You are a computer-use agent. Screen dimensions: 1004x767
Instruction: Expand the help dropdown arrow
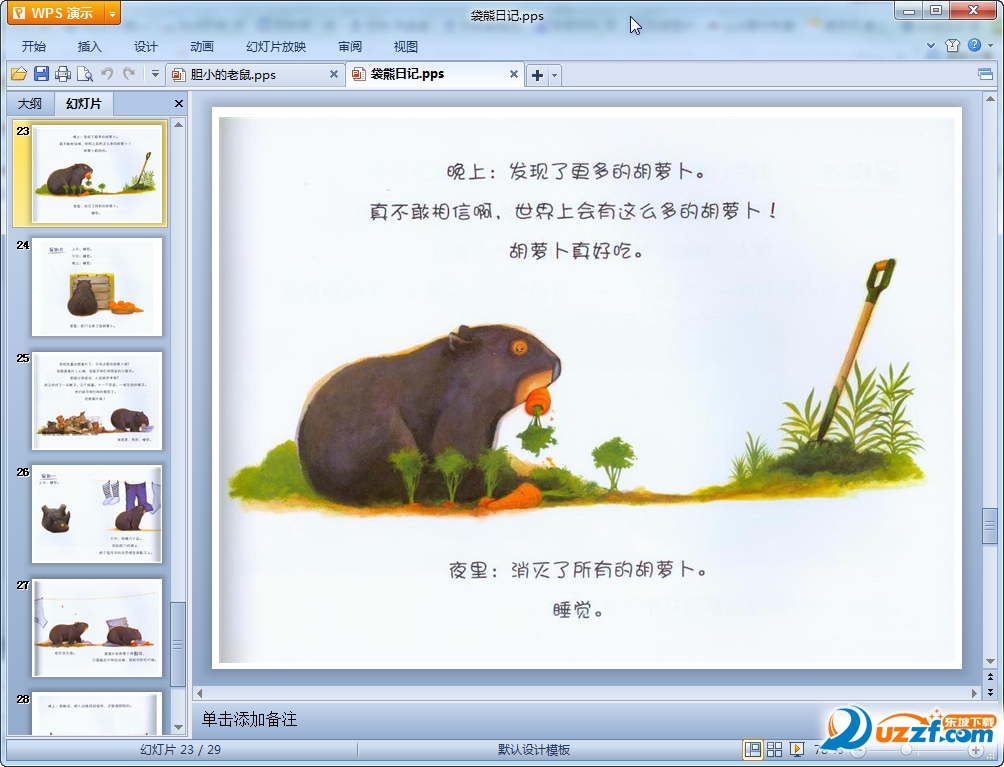990,45
